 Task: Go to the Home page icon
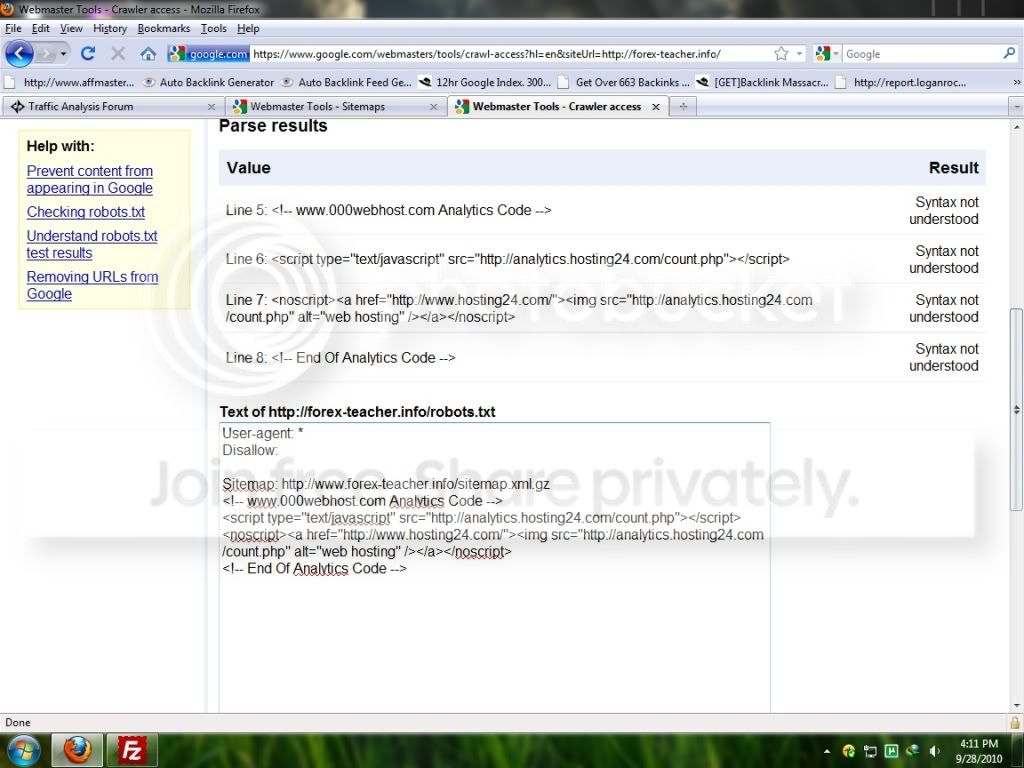[x=148, y=54]
